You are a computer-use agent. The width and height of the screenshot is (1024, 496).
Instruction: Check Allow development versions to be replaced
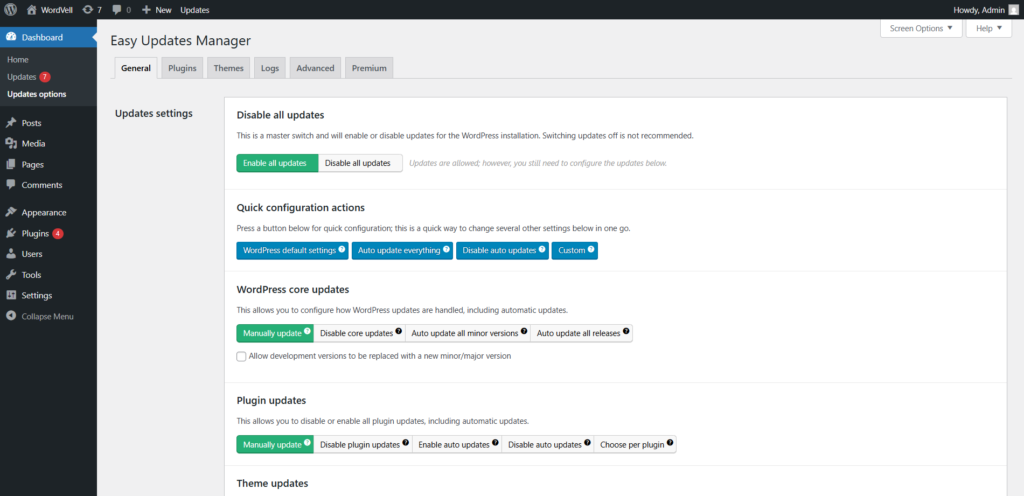[x=241, y=356]
